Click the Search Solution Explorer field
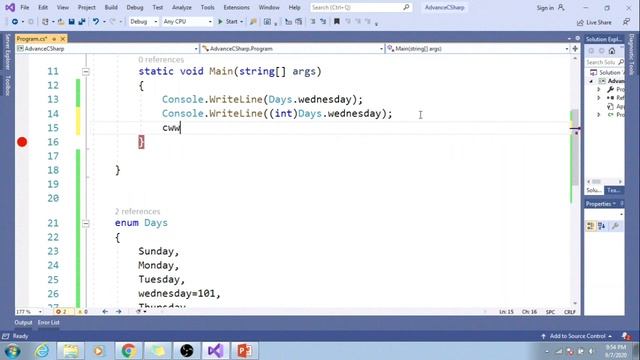This screenshot has width=640, height=360. (x=604, y=62)
